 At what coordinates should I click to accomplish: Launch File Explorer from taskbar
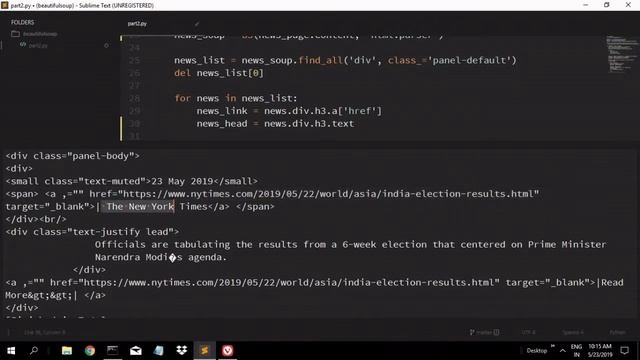coord(67,351)
